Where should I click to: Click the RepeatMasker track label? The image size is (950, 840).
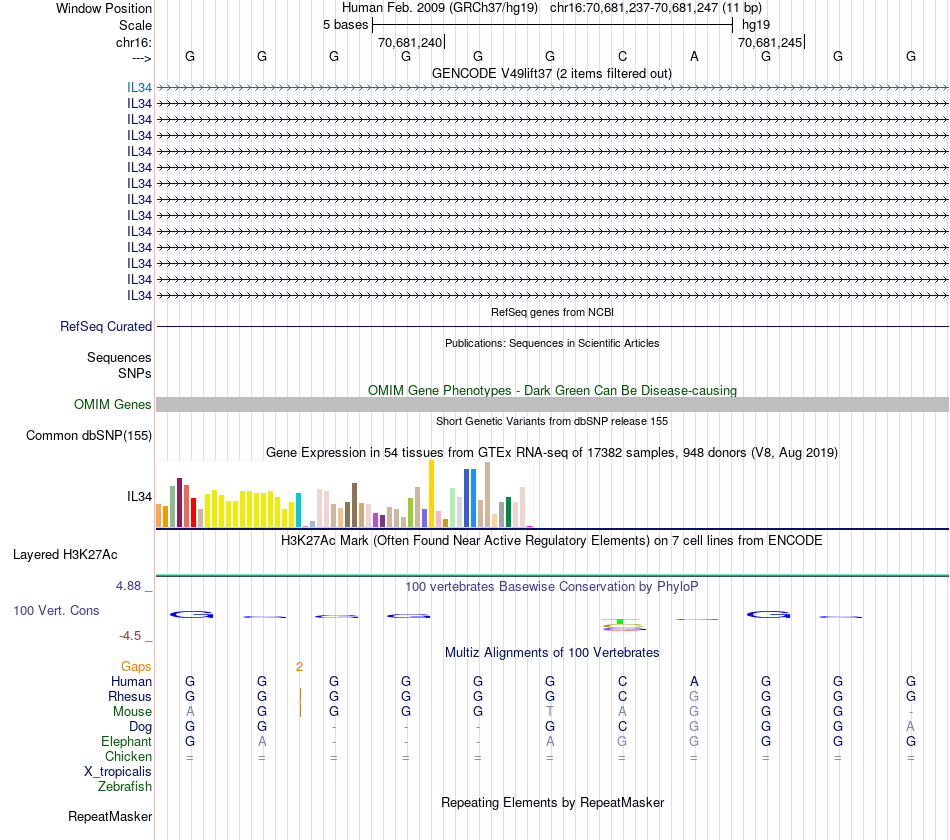click(110, 816)
